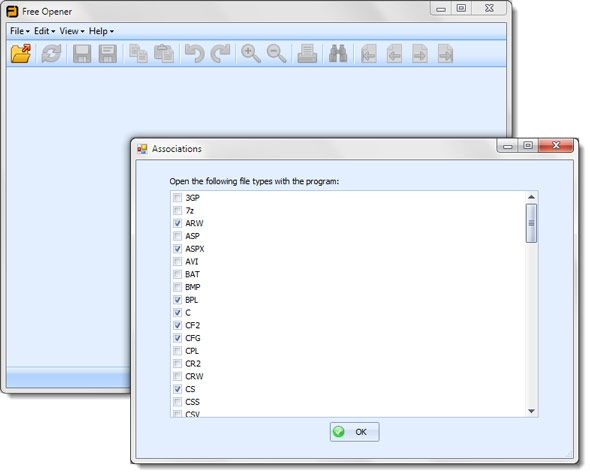
Task: Click the Paste clipboard icon
Action: [164, 53]
